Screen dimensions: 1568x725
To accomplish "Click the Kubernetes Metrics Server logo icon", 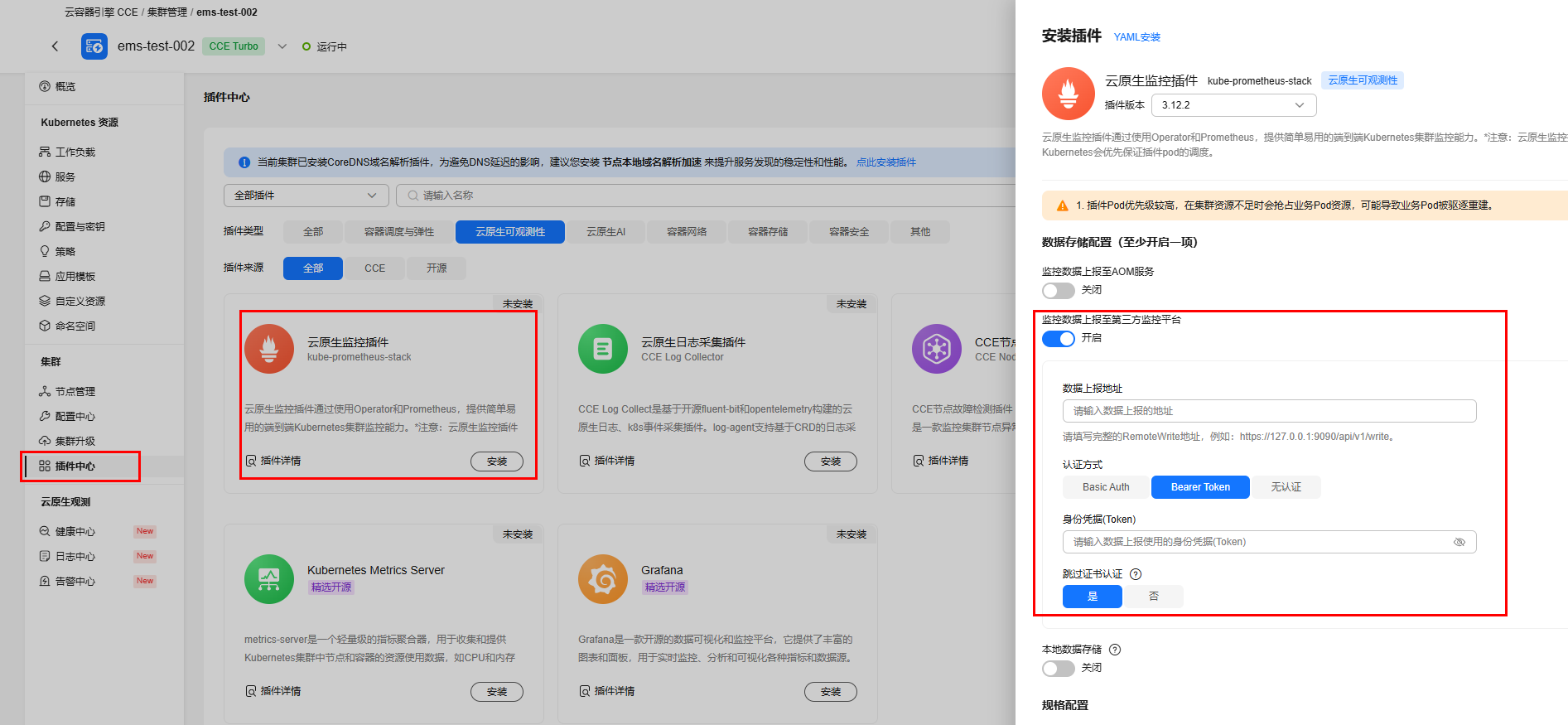I will click(268, 579).
